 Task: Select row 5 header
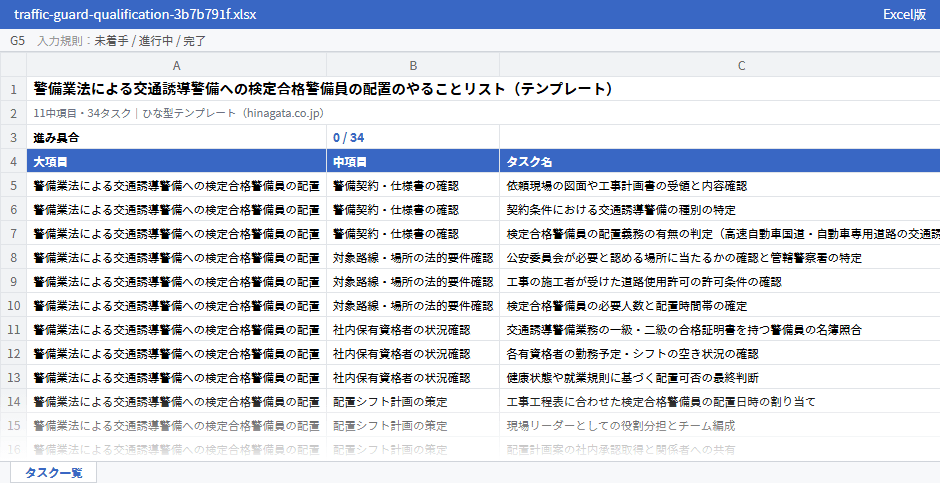click(13, 186)
